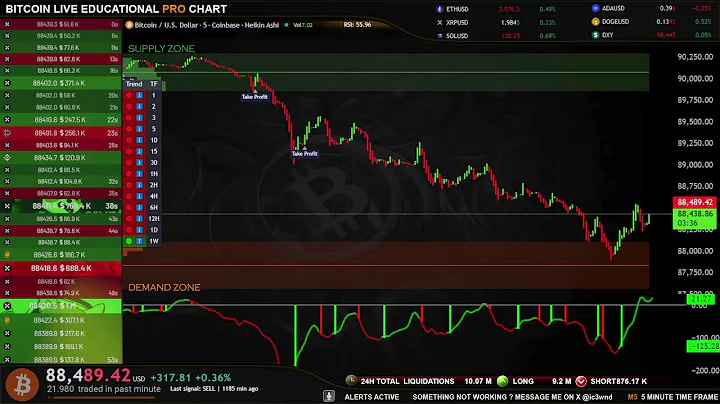This screenshot has height=404, width=720.
Task: Click the dollar icon next to DXY
Action: point(596,35)
